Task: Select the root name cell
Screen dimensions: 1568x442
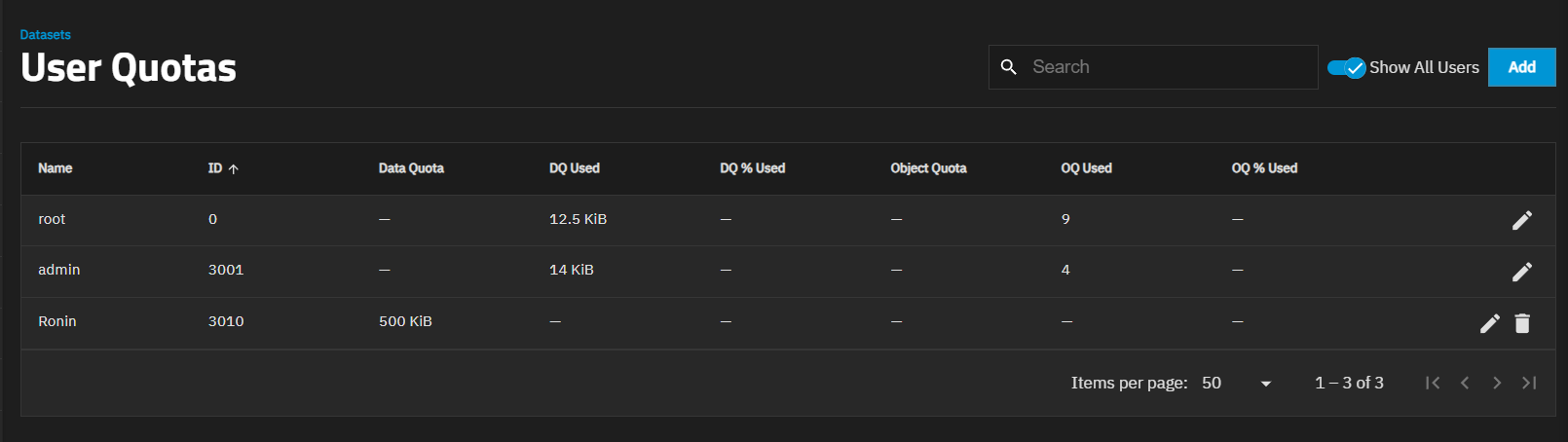Action: coord(52,219)
